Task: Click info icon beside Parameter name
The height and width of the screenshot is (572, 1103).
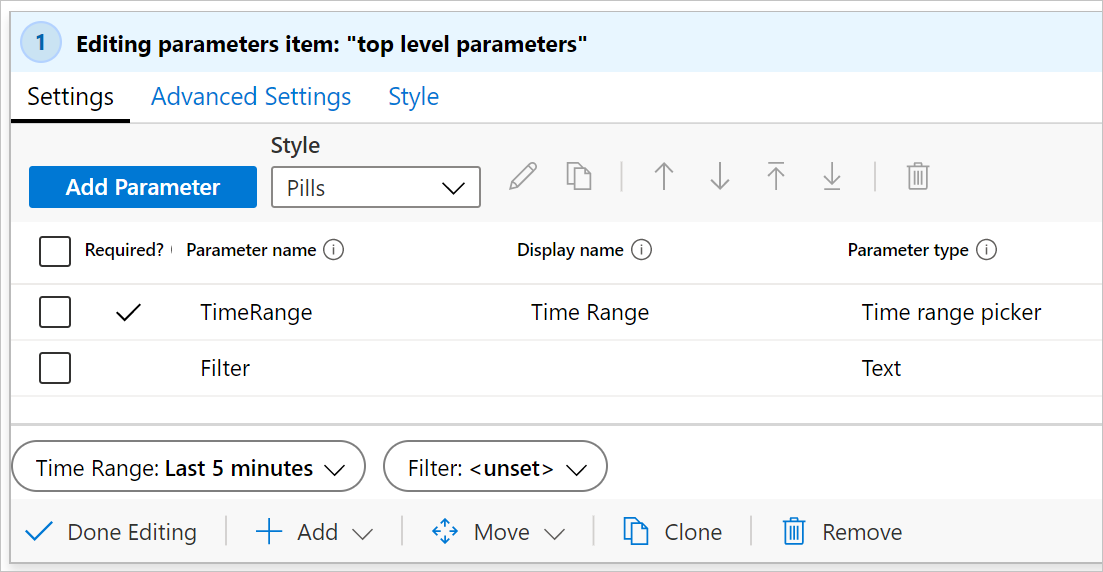Action: (x=334, y=250)
